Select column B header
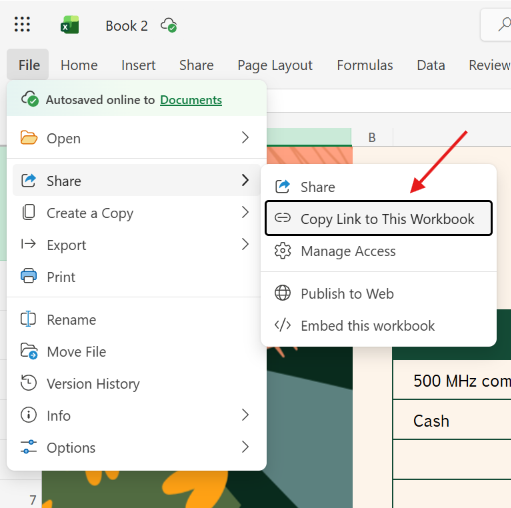This screenshot has height=508, width=511. point(372,137)
